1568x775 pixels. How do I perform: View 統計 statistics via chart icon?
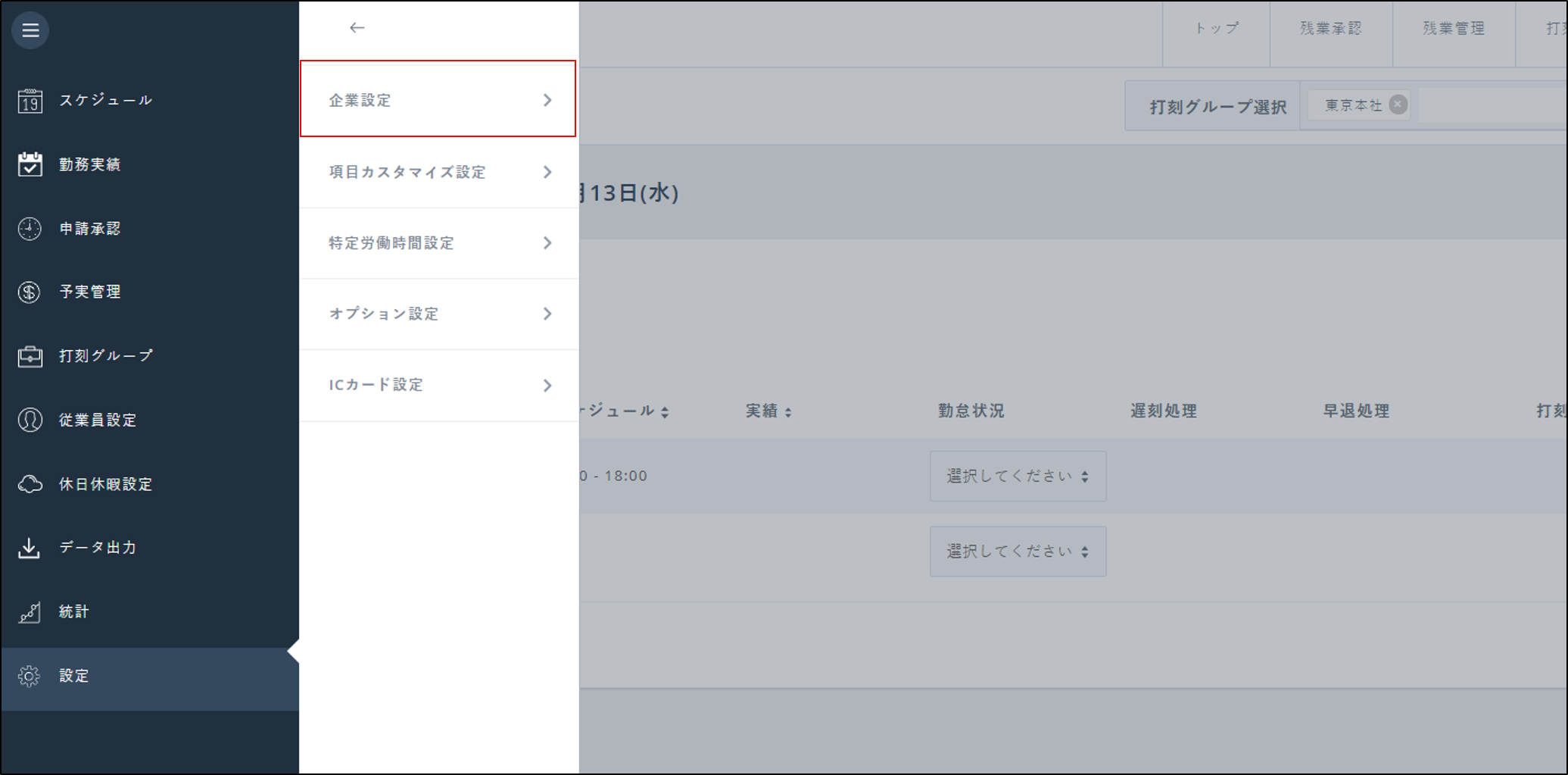tap(30, 611)
